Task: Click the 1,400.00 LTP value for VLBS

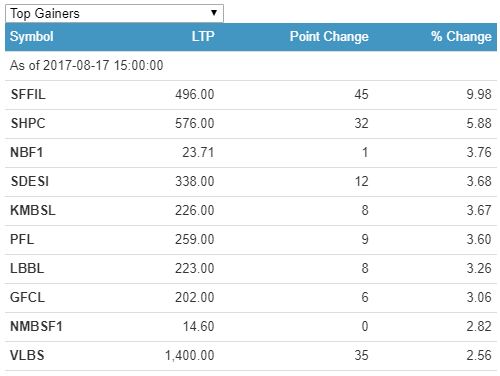Action: pyautogui.click(x=190, y=356)
